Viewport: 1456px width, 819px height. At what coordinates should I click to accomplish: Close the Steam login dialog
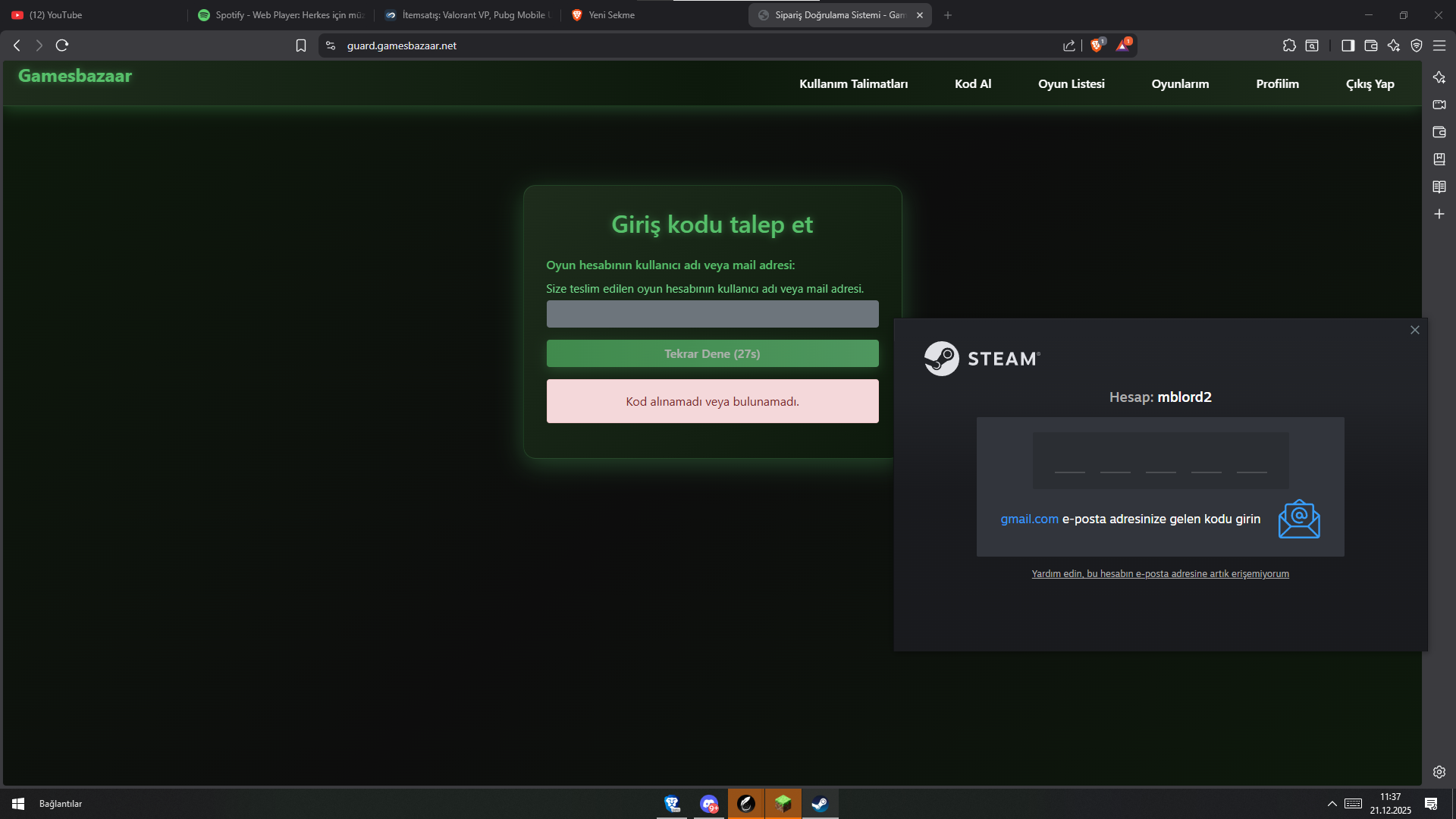(1414, 330)
